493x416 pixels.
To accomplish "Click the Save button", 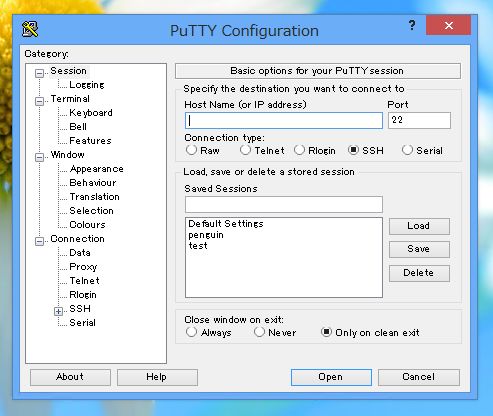I will (x=419, y=249).
